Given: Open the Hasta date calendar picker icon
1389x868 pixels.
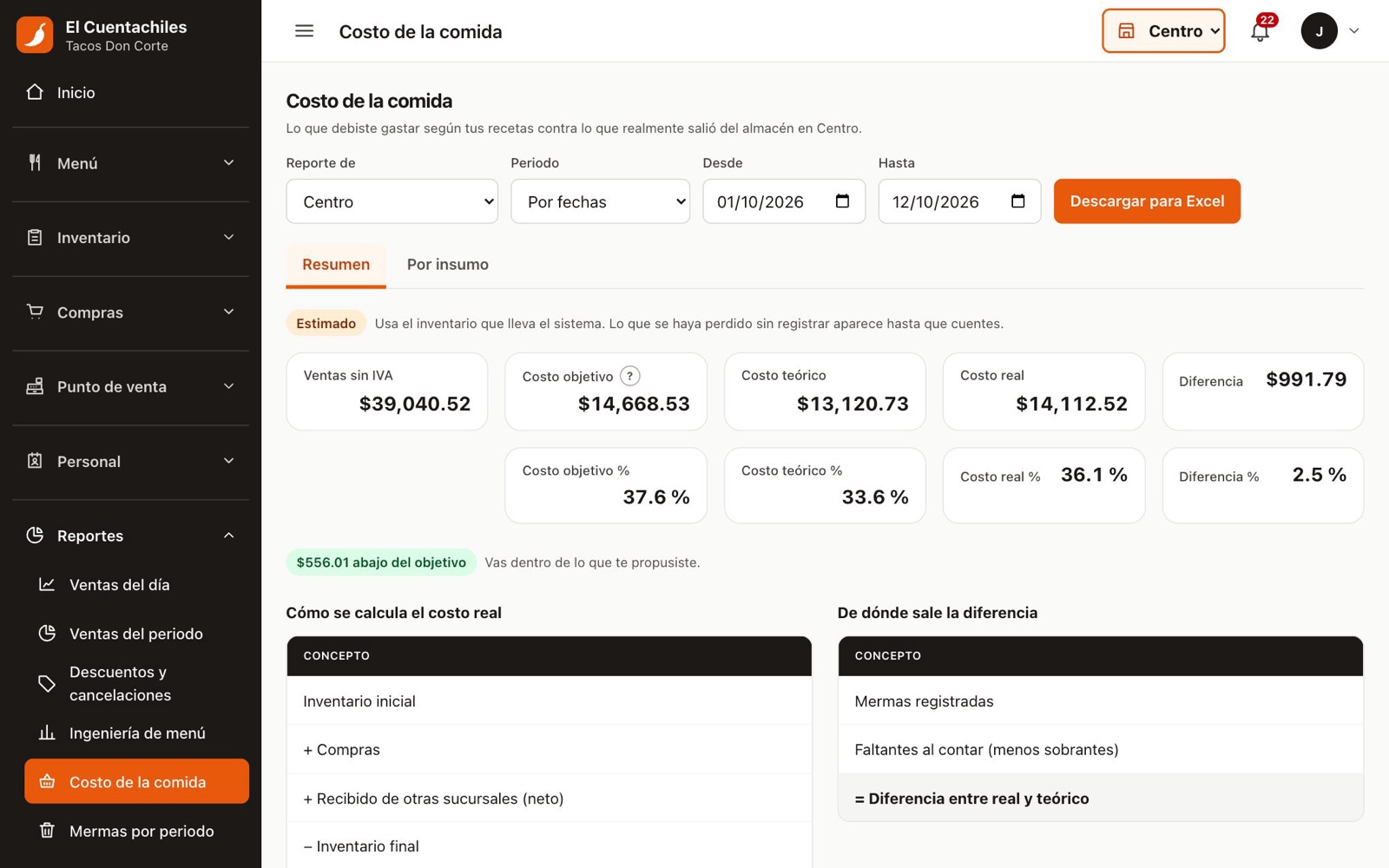Looking at the screenshot, I should [x=1018, y=201].
